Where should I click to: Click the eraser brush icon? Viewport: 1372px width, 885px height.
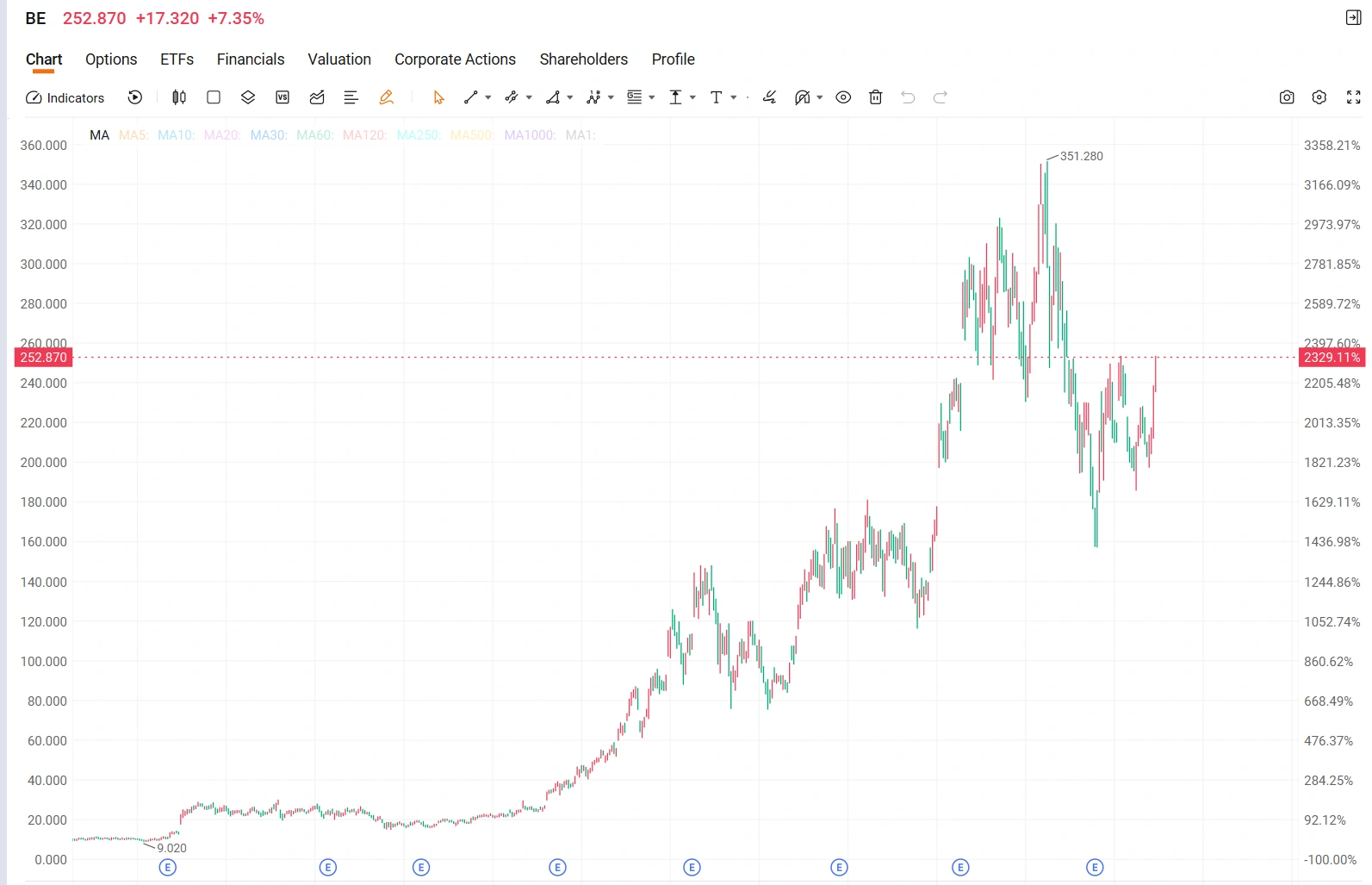pos(769,97)
